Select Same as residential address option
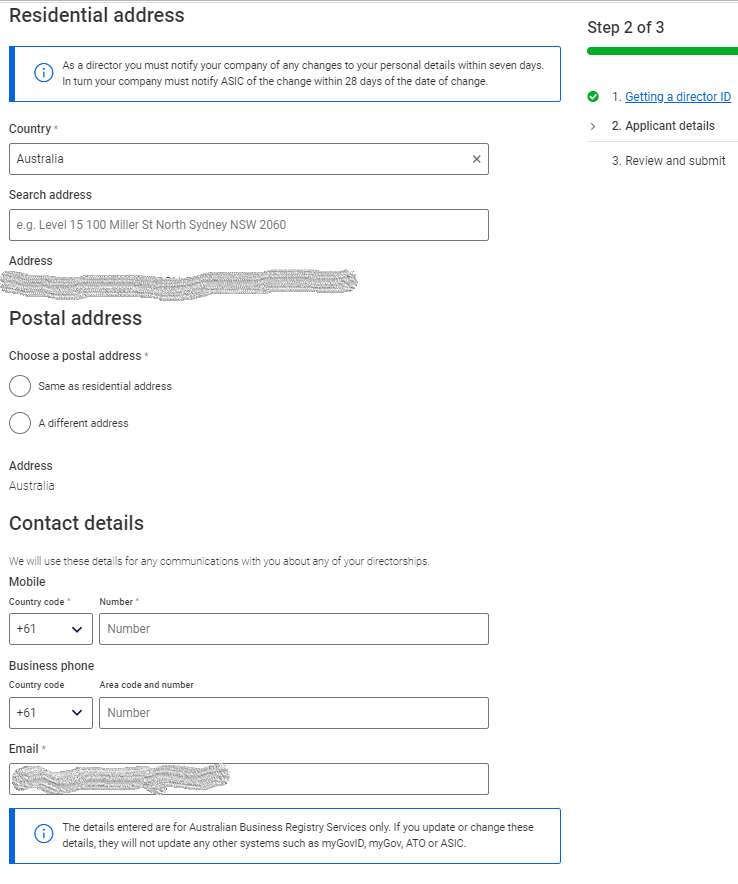Image resolution: width=738 pixels, height=884 pixels. click(20, 386)
